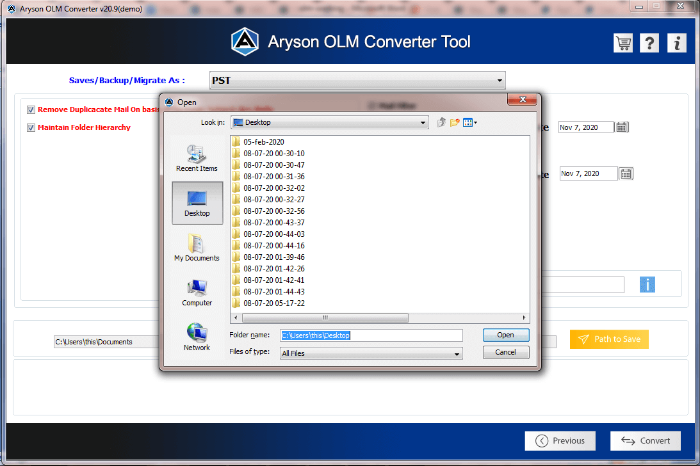This screenshot has height=466, width=700.
Task: Click the Open button in dialog
Action: pos(506,335)
